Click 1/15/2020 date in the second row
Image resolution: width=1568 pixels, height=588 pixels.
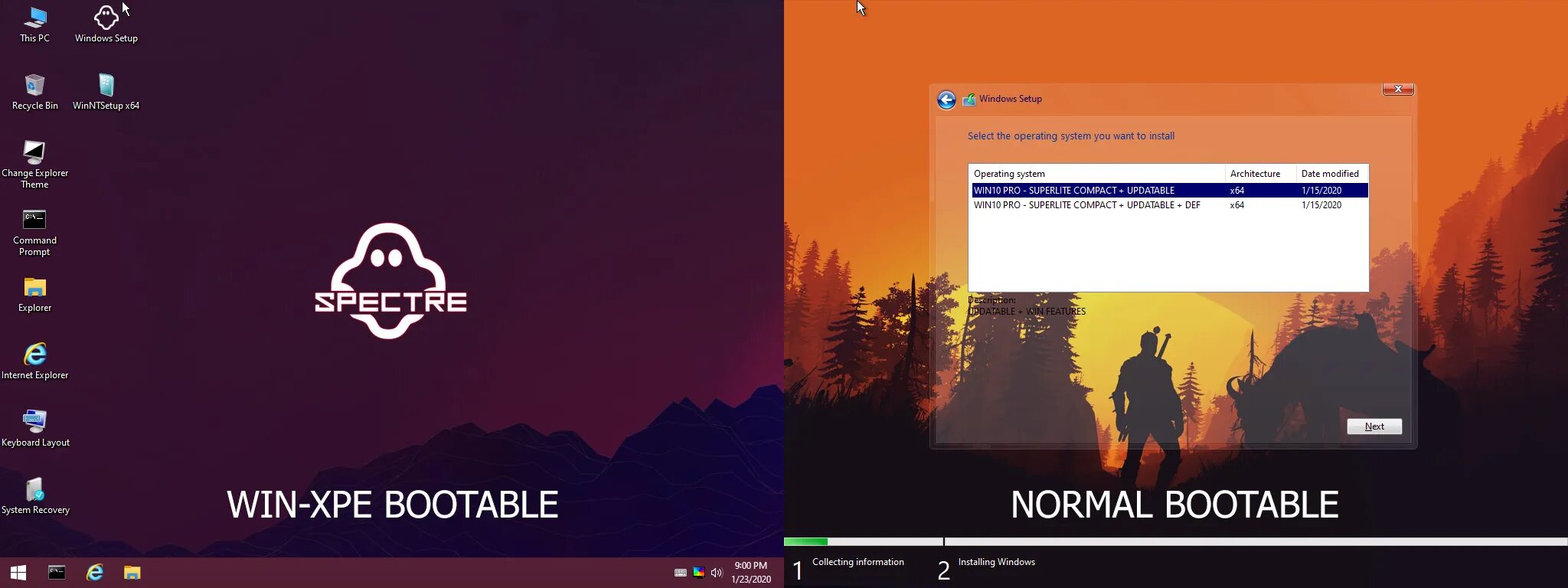pos(1321,205)
